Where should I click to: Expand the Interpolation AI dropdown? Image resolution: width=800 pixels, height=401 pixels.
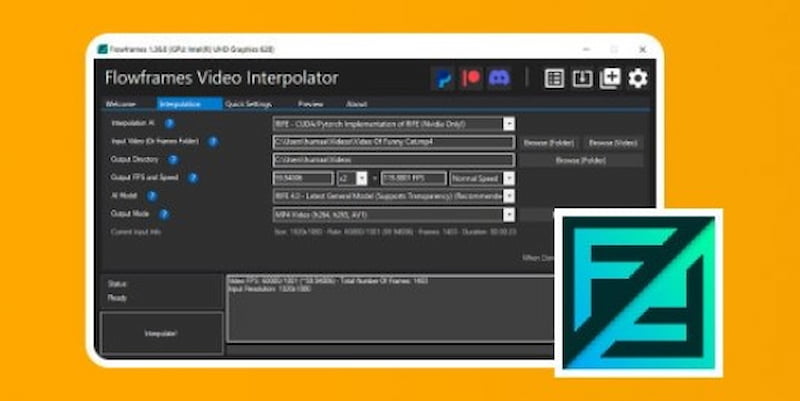tap(509, 124)
